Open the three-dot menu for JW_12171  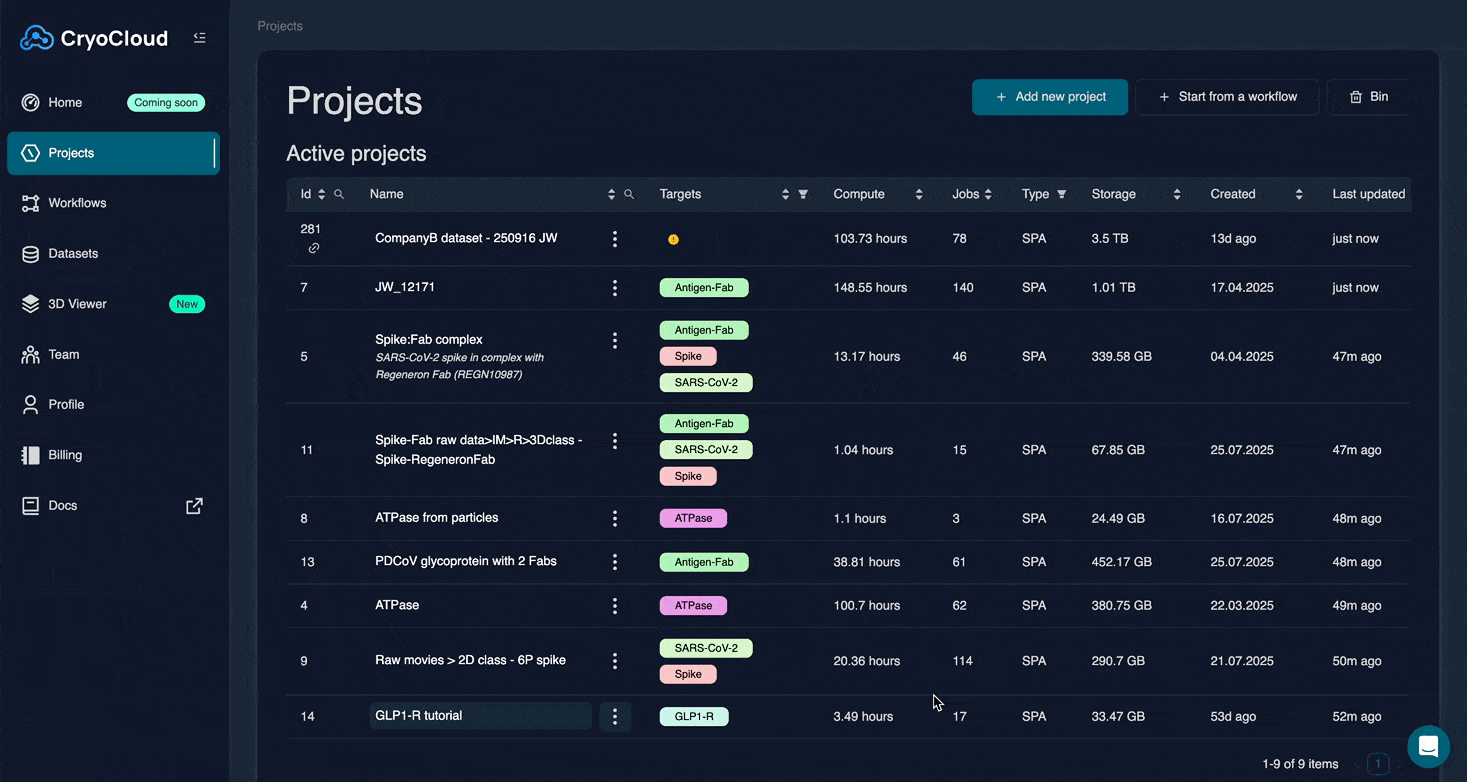pos(615,288)
